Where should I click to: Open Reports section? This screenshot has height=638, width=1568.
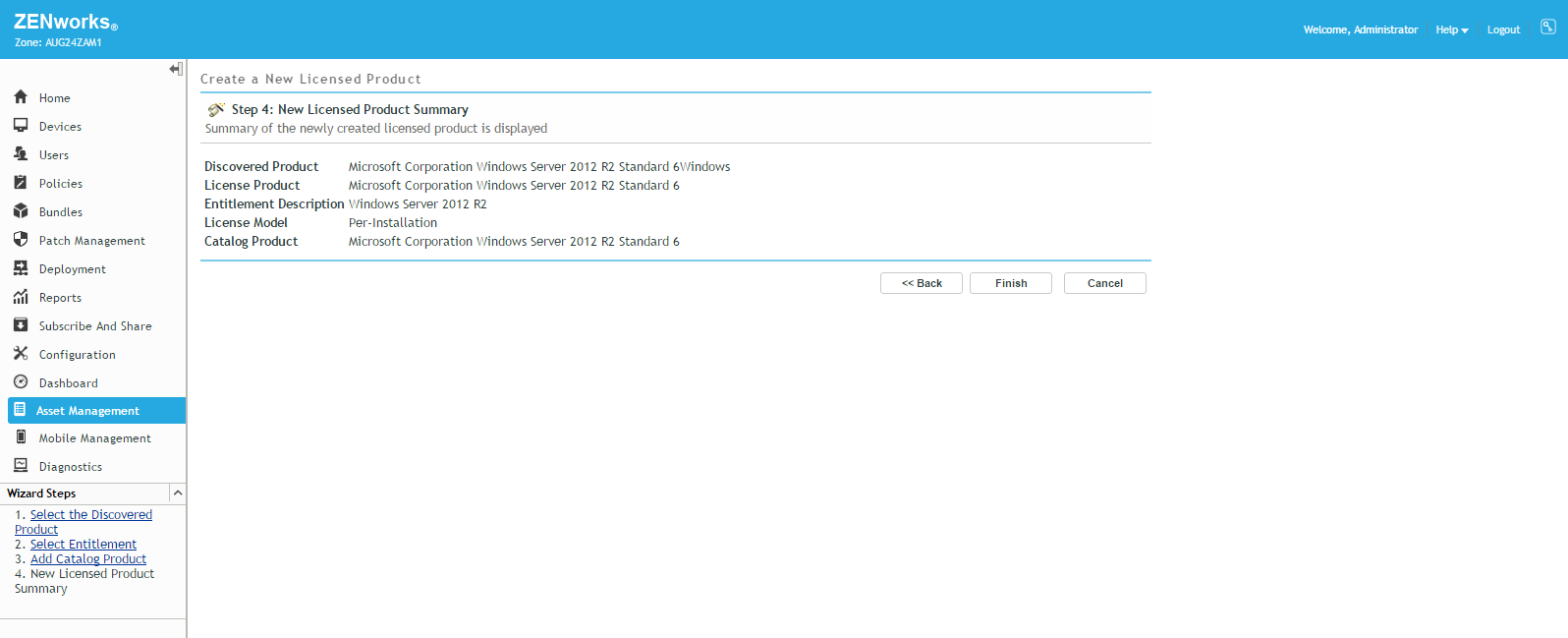click(60, 298)
